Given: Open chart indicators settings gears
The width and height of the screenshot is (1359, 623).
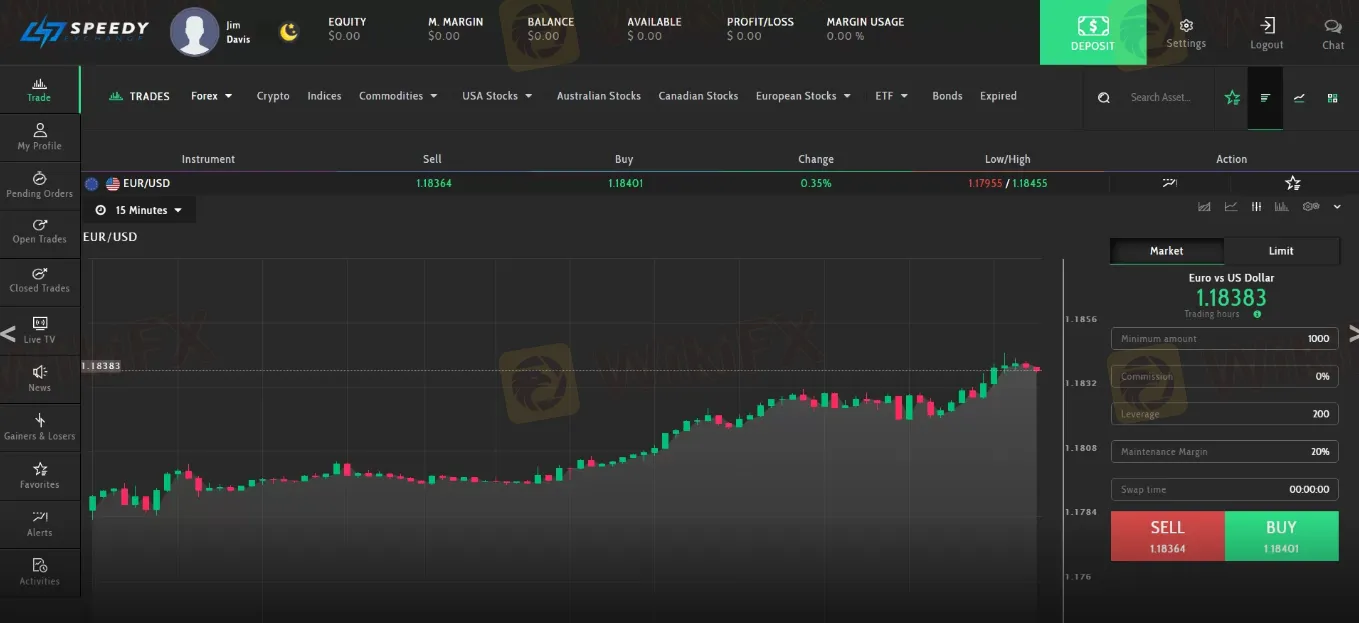Looking at the screenshot, I should point(1311,207).
